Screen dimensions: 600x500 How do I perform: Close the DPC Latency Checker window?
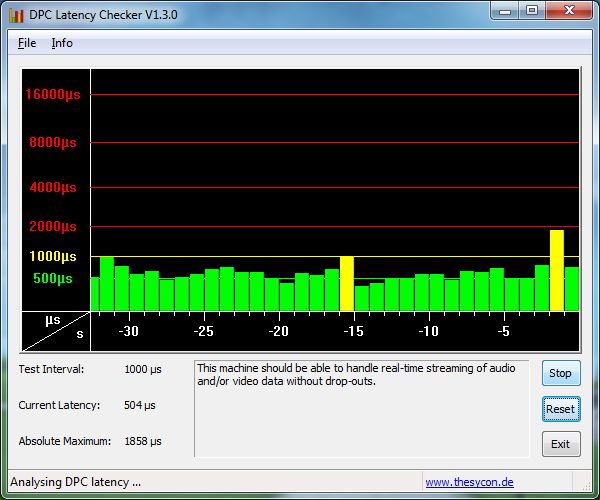(569, 11)
